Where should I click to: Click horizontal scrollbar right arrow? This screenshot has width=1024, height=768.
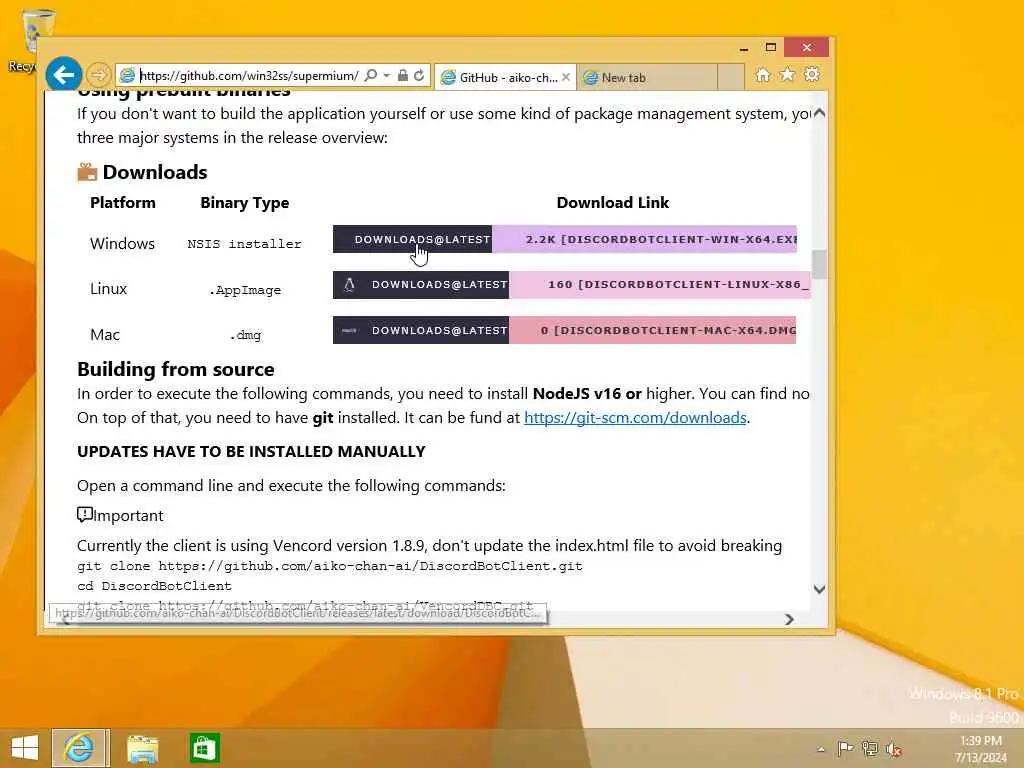789,619
